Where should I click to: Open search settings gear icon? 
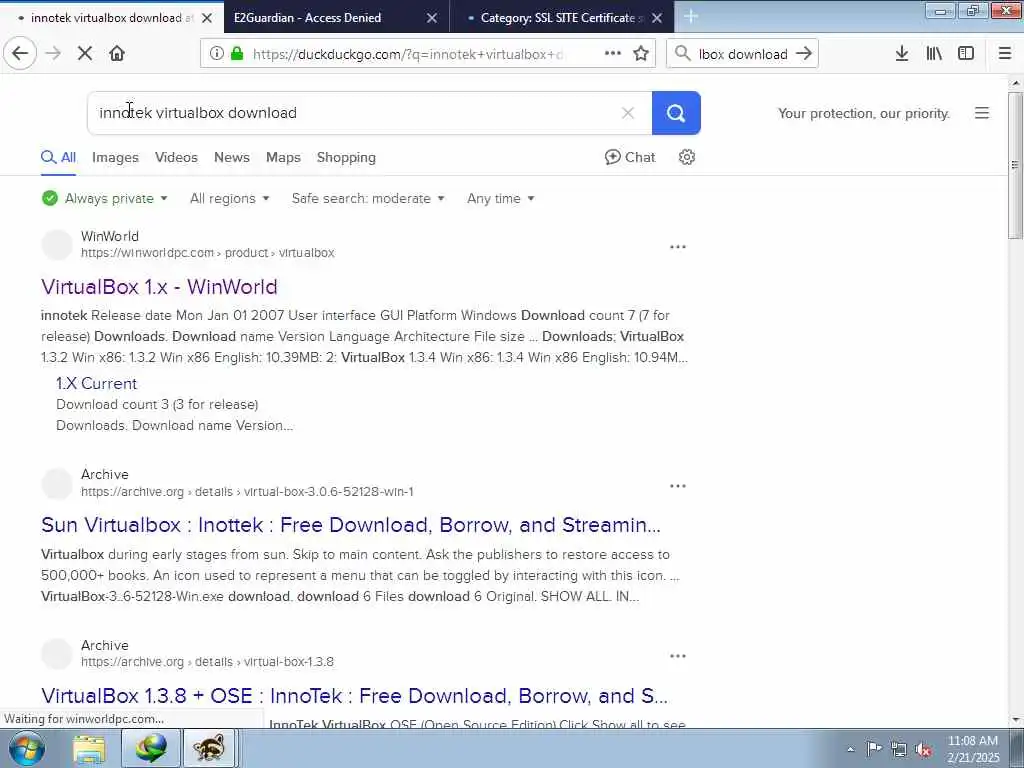point(686,157)
